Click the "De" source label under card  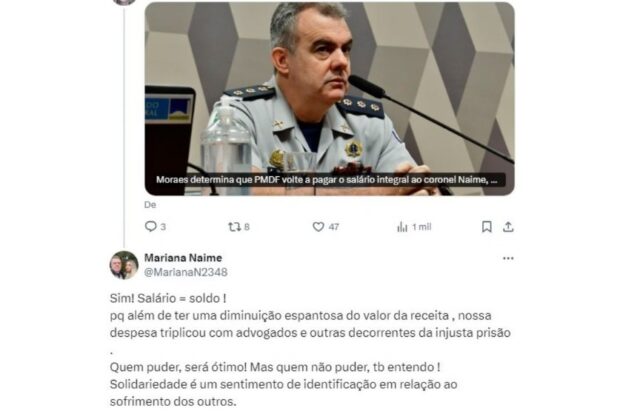click(150, 205)
